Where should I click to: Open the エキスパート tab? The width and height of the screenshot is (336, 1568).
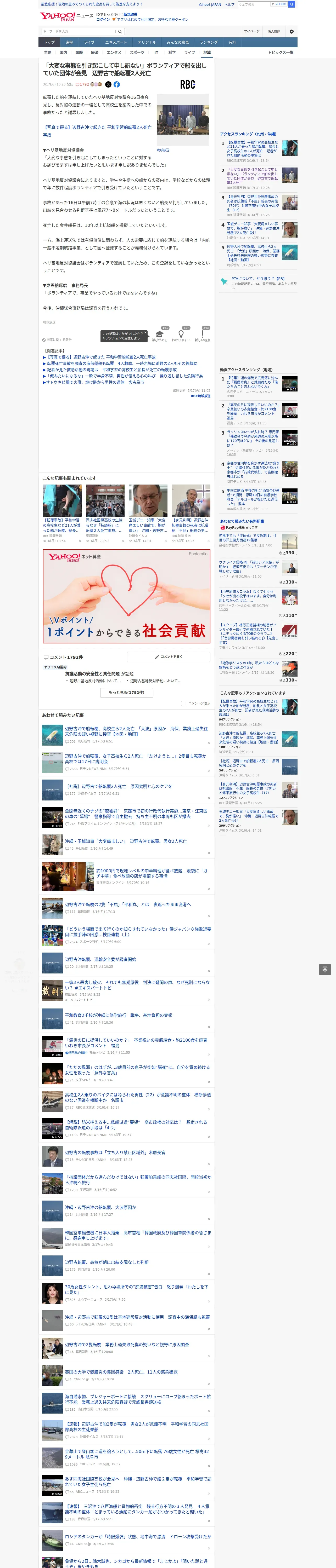(x=116, y=43)
